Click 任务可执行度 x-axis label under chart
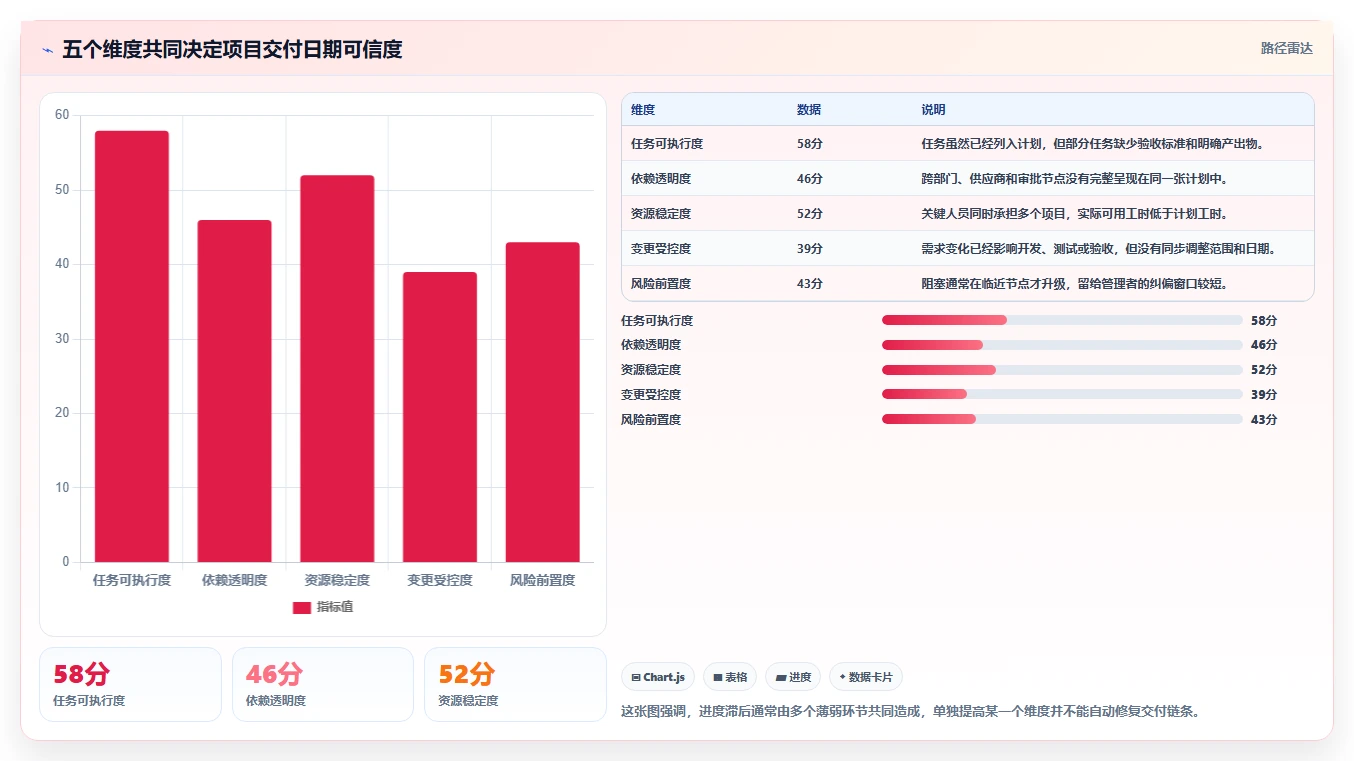Screen dimensions: 1354x761 (132, 580)
